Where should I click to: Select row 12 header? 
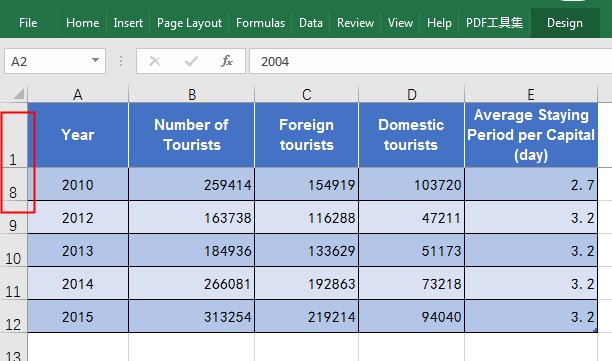point(13,317)
